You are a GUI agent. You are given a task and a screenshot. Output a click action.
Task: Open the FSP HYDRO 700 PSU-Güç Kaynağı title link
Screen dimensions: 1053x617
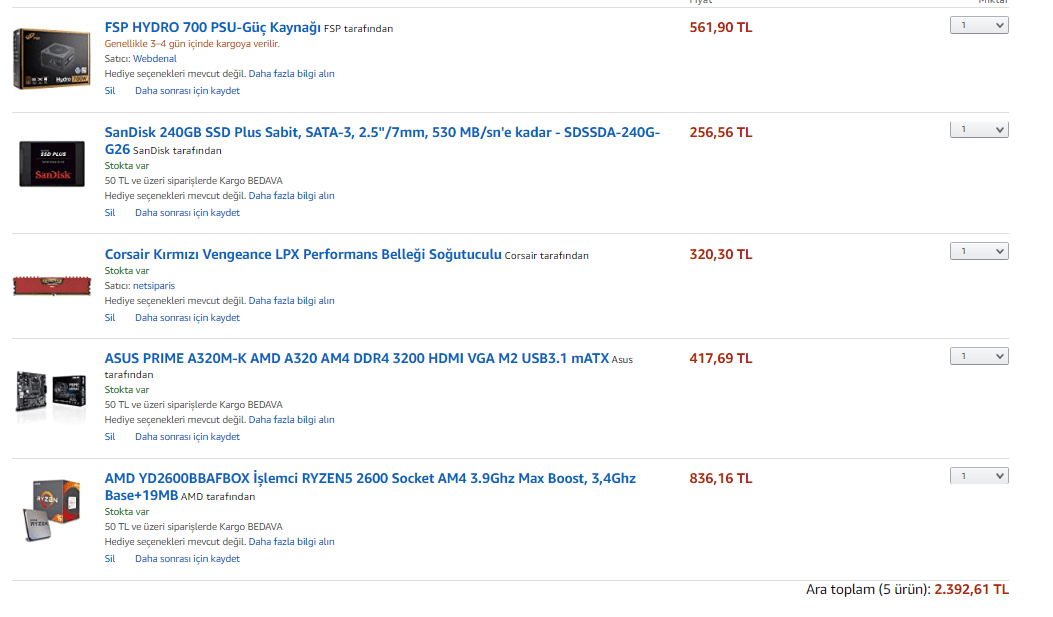point(212,27)
